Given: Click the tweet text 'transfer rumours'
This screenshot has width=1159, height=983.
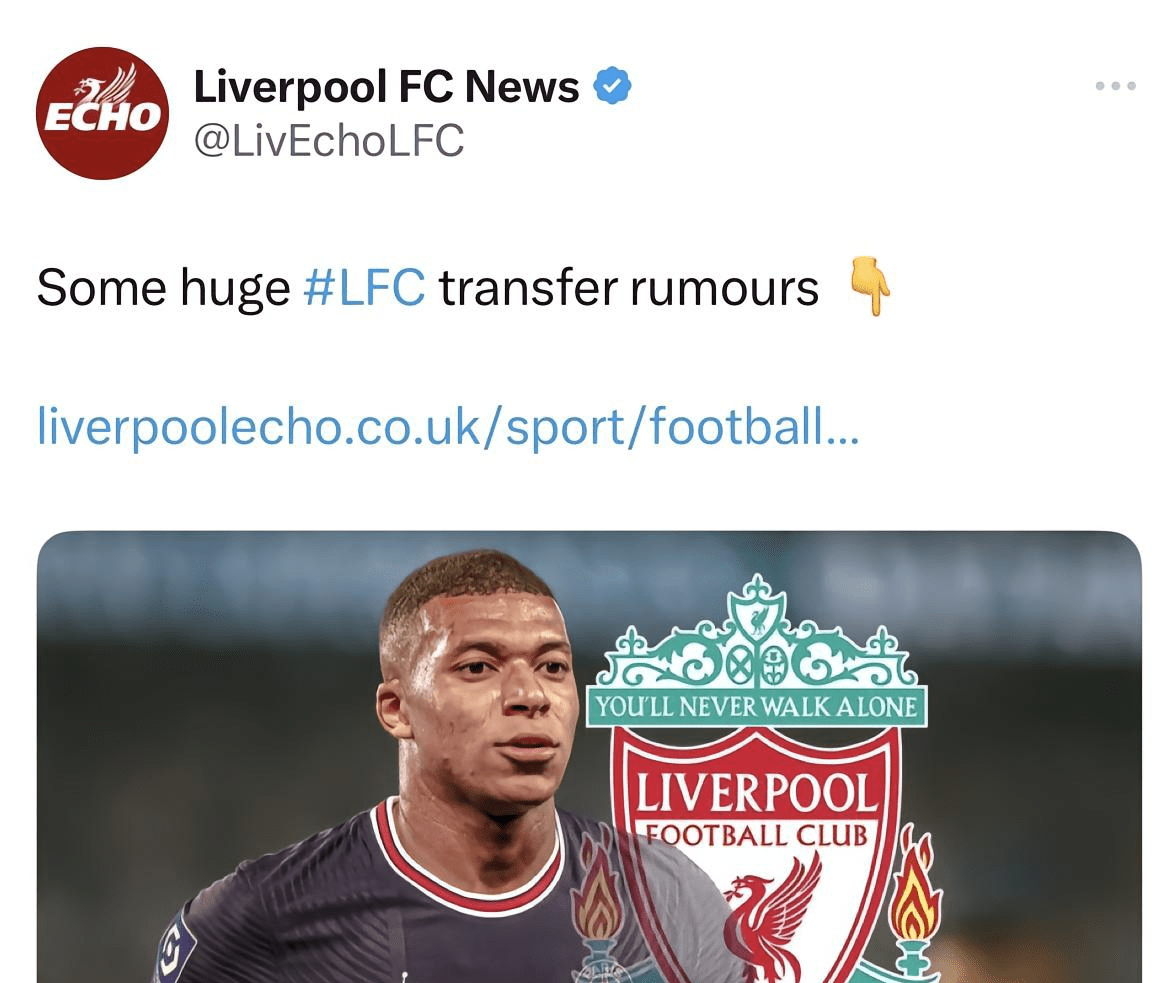Looking at the screenshot, I should [x=629, y=288].
